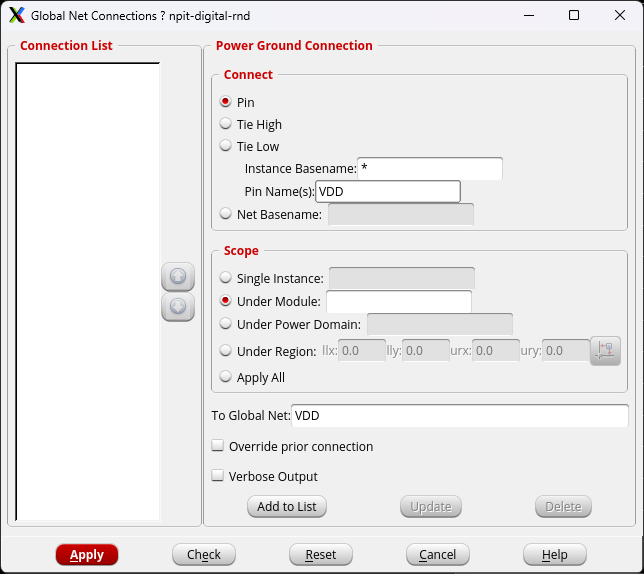644x574 pixels.
Task: Click inside the Connection List box
Action: (88, 292)
